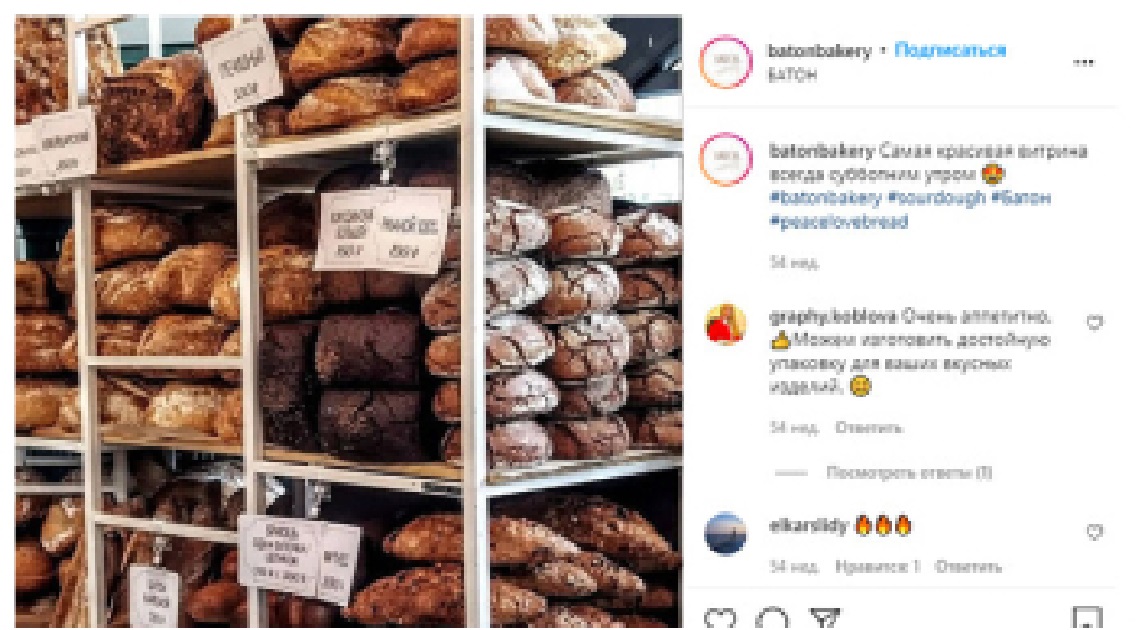This screenshot has width=1138, height=630.
Task: Open comment bubble icon below post
Action: pyautogui.click(x=772, y=618)
